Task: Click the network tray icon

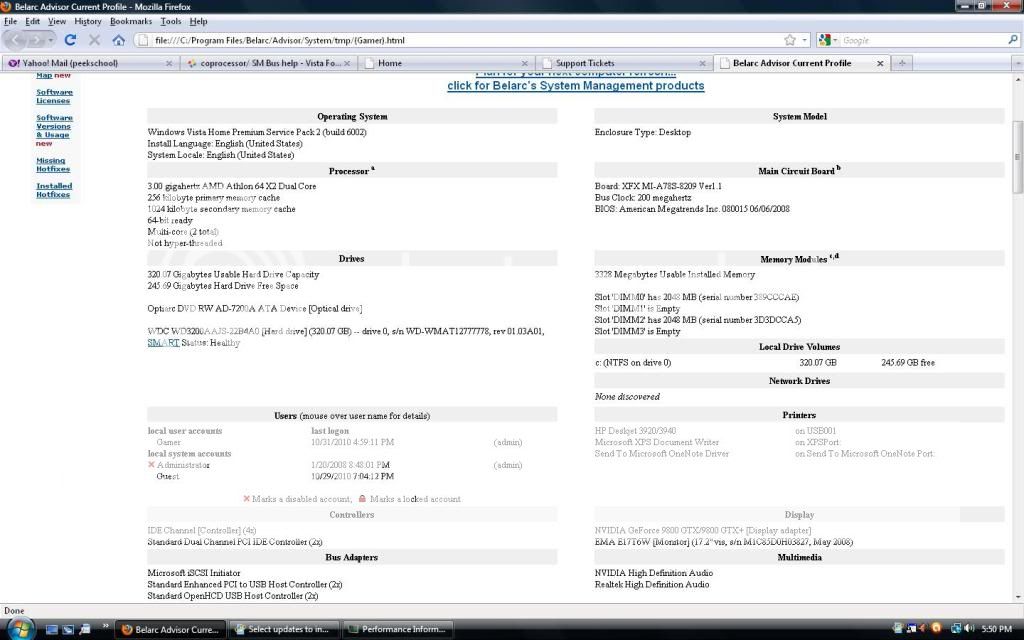Action: [956, 628]
